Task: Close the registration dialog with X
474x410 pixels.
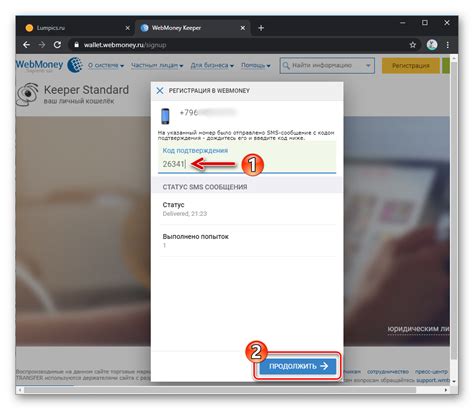Action: (x=160, y=90)
